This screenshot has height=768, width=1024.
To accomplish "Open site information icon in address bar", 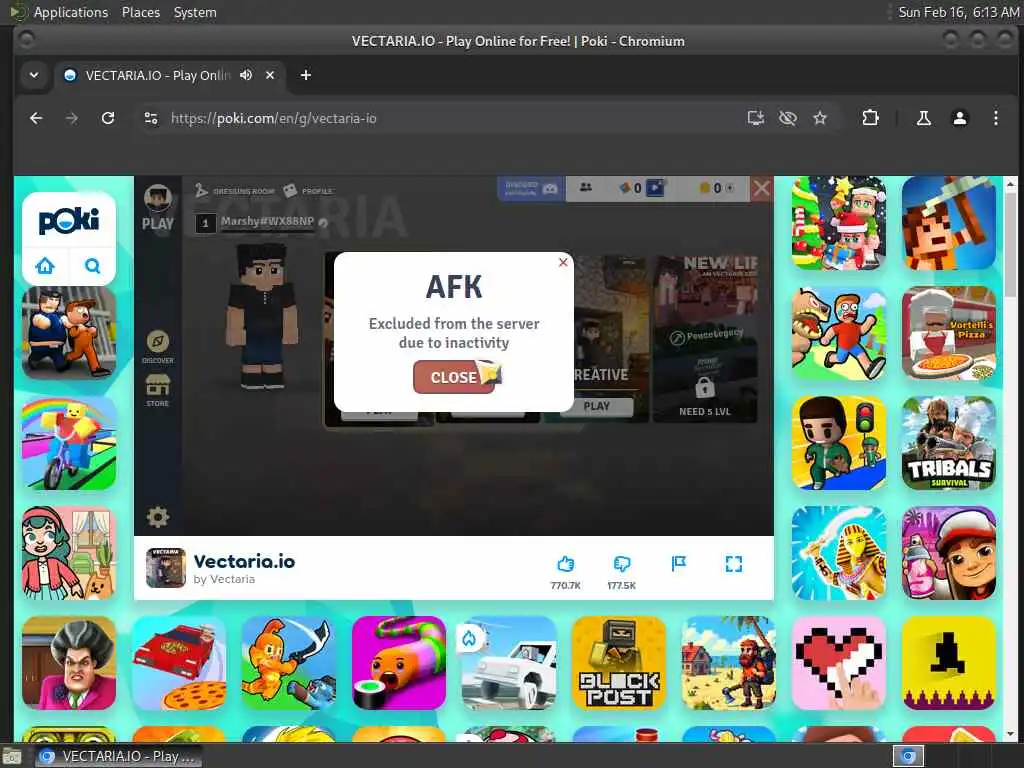I will click(x=151, y=118).
